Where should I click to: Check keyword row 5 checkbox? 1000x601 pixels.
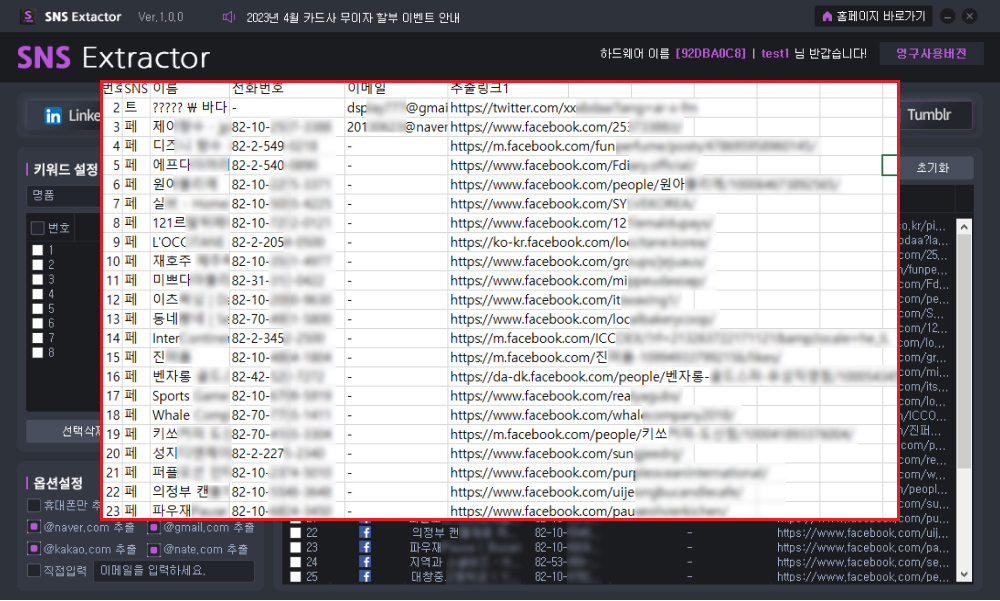click(x=38, y=309)
